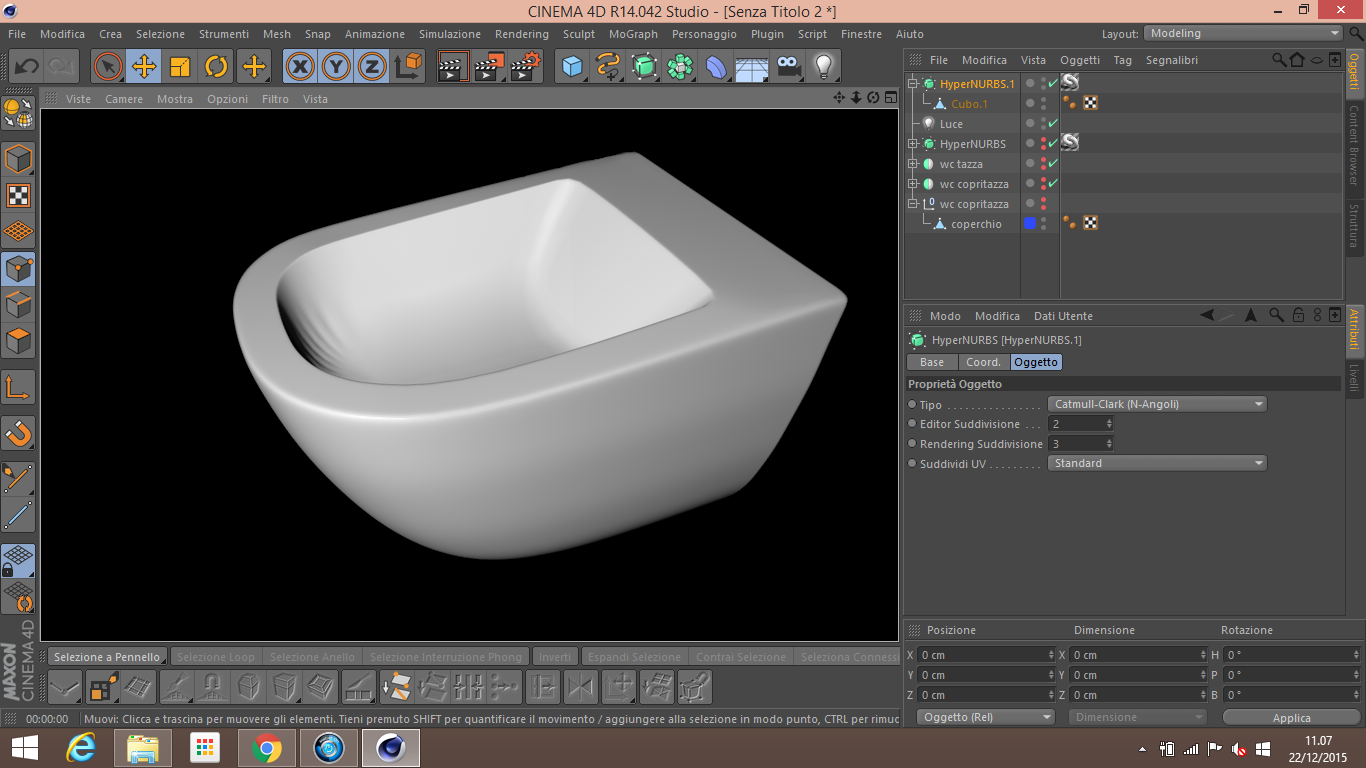Image resolution: width=1366 pixels, height=768 pixels.
Task: Click the Selezione a Pennello button
Action: click(x=107, y=657)
